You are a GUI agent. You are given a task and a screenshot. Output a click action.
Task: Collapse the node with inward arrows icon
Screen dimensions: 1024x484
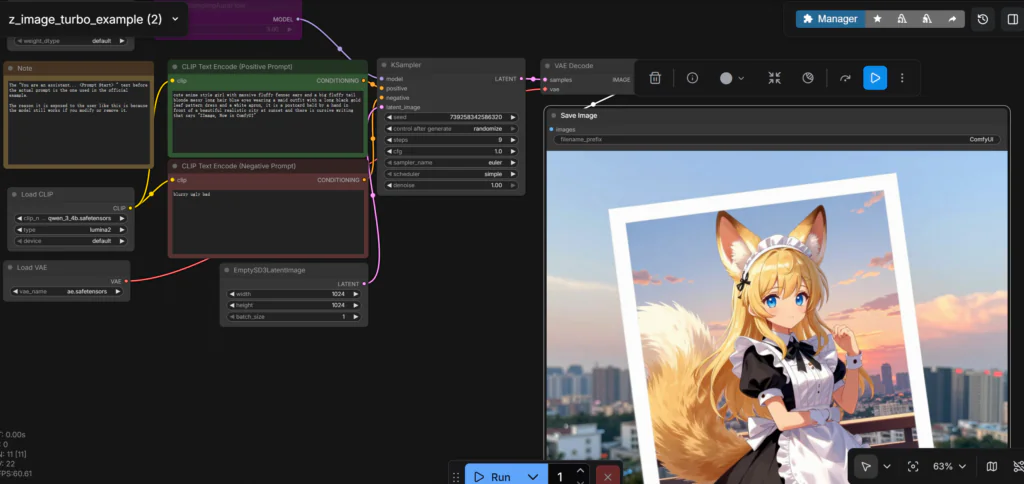point(775,78)
